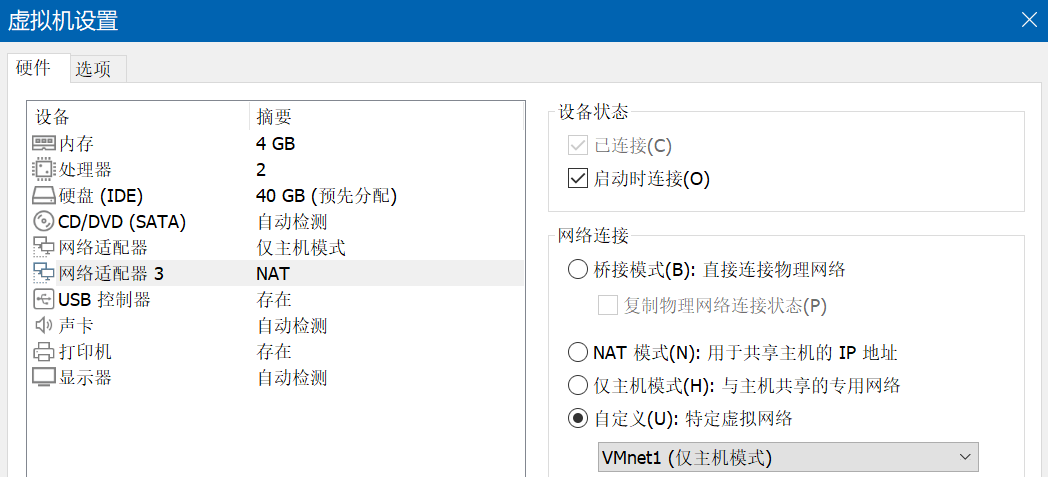Switch to the 硬件 tab

pyautogui.click(x=34, y=68)
